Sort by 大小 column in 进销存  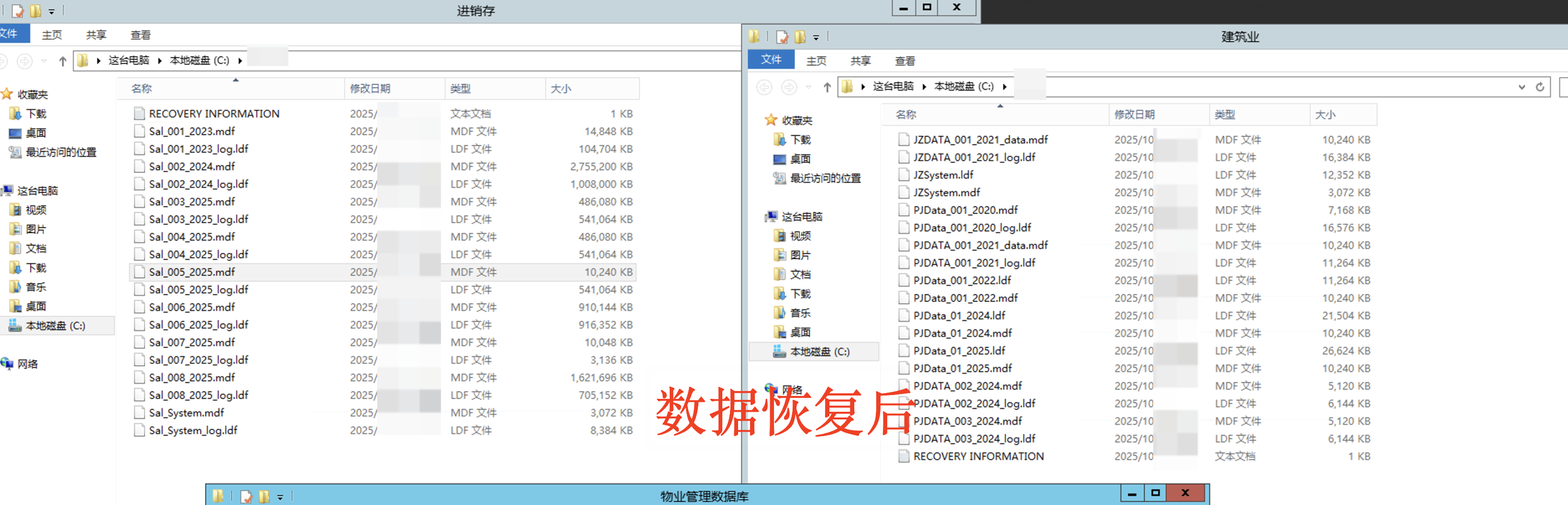(561, 88)
